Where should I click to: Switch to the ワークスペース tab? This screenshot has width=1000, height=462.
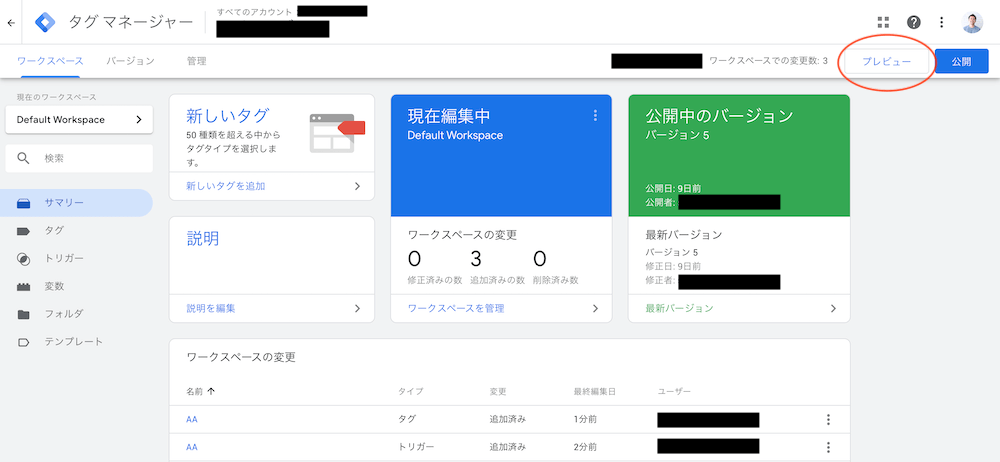click(50, 61)
